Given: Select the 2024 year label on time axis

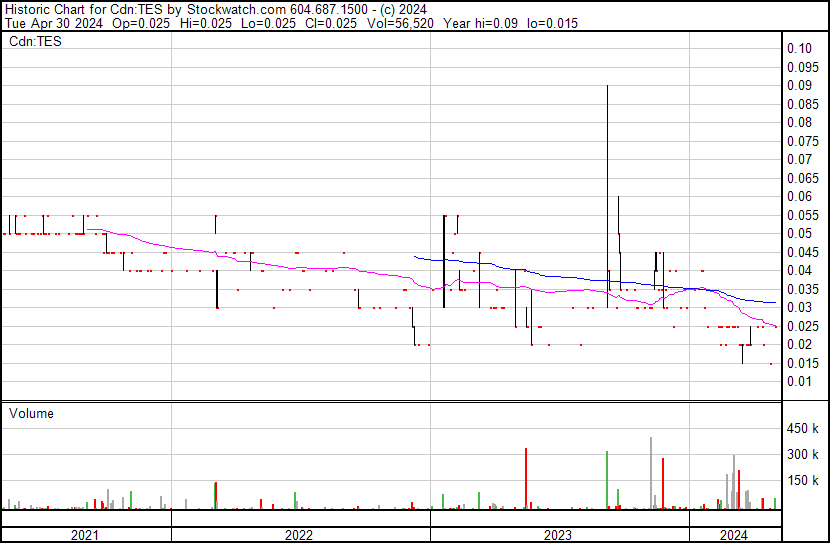Looking at the screenshot, I should coord(734,535).
